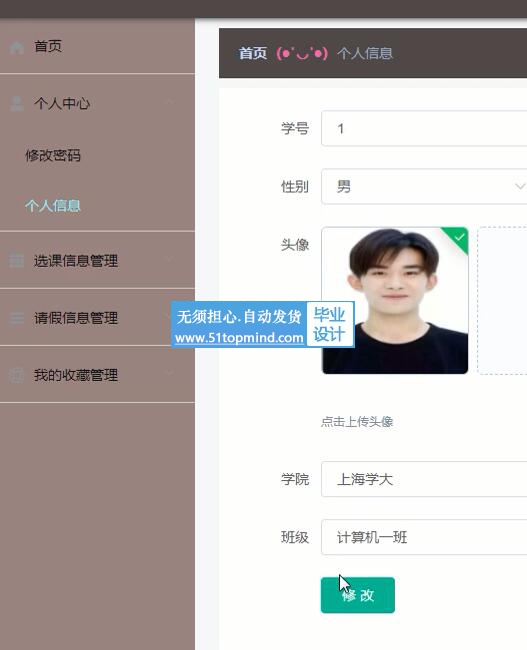The height and width of the screenshot is (650, 527).
Task: Click the kaomoji face in breadcrumb
Action: tap(302, 53)
